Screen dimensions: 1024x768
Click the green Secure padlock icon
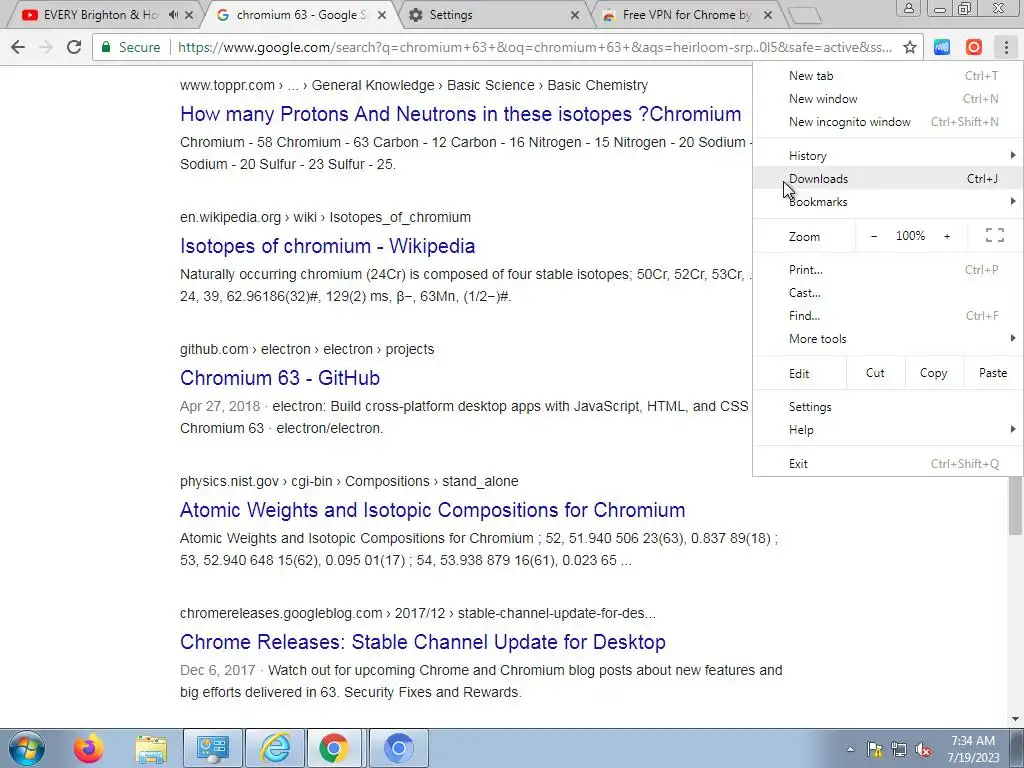106,47
